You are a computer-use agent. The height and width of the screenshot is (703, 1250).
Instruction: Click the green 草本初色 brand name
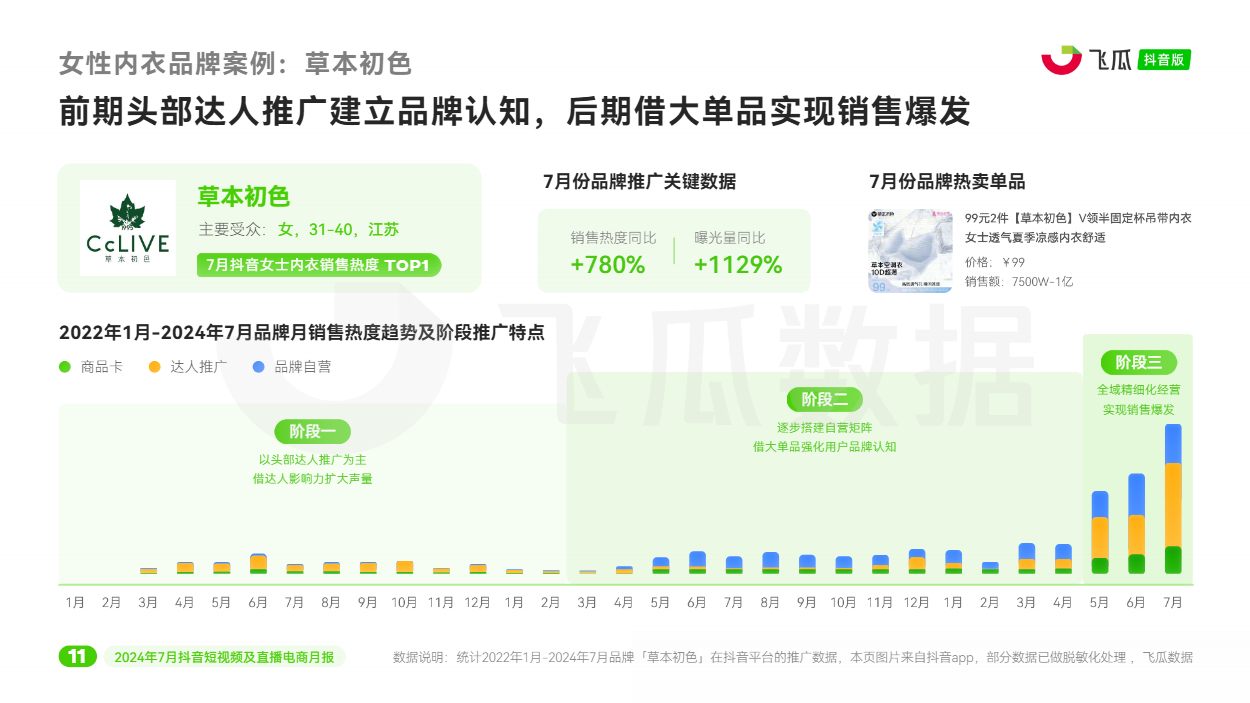tap(244, 196)
